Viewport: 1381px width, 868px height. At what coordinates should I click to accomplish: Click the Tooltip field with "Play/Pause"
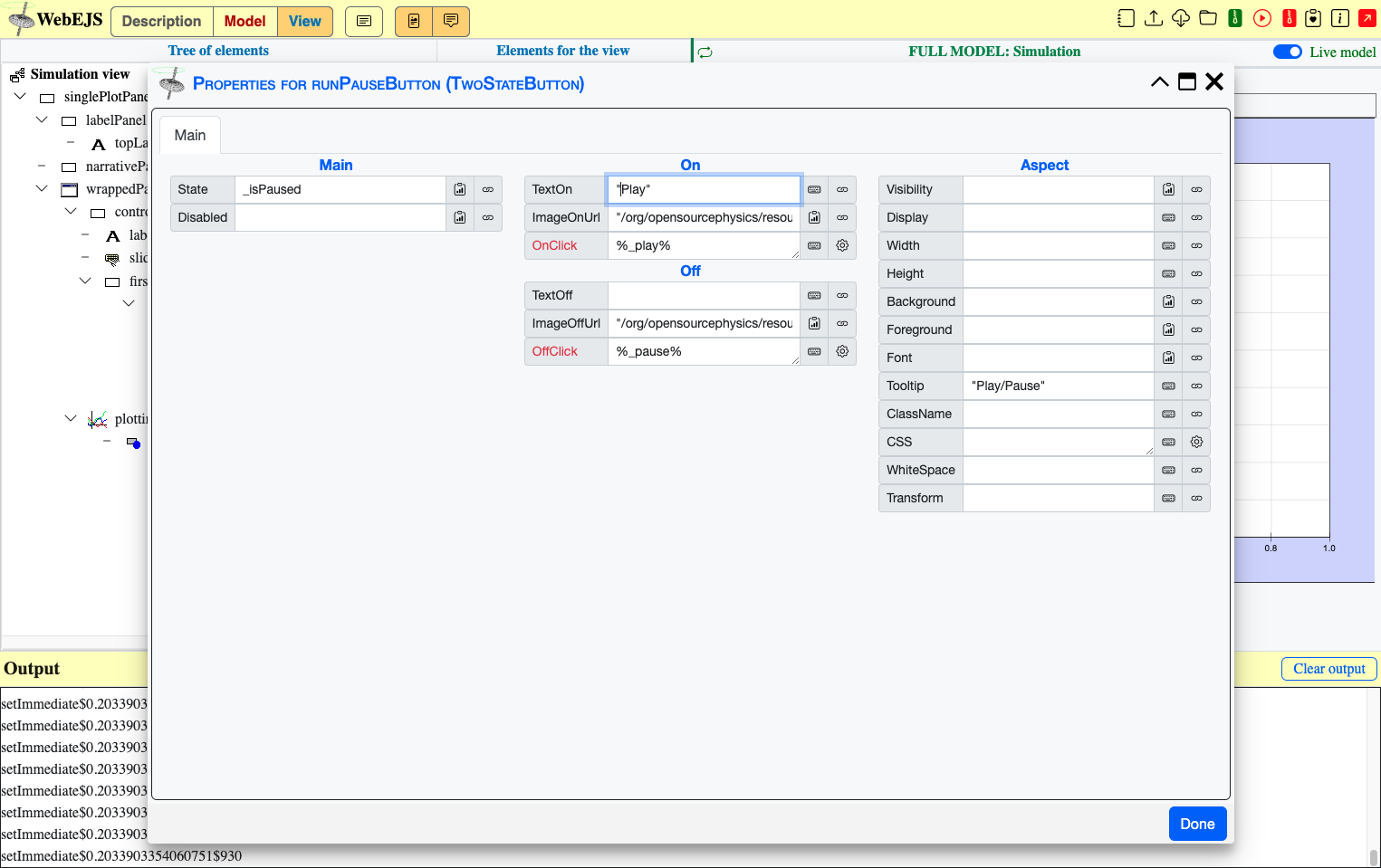tap(1058, 386)
